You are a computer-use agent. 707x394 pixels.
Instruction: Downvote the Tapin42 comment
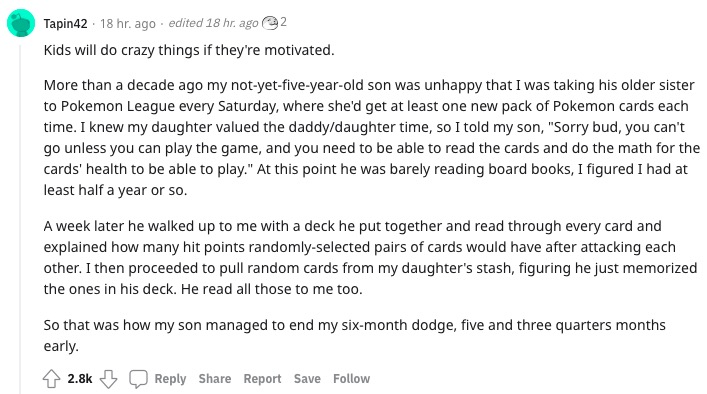click(x=108, y=379)
